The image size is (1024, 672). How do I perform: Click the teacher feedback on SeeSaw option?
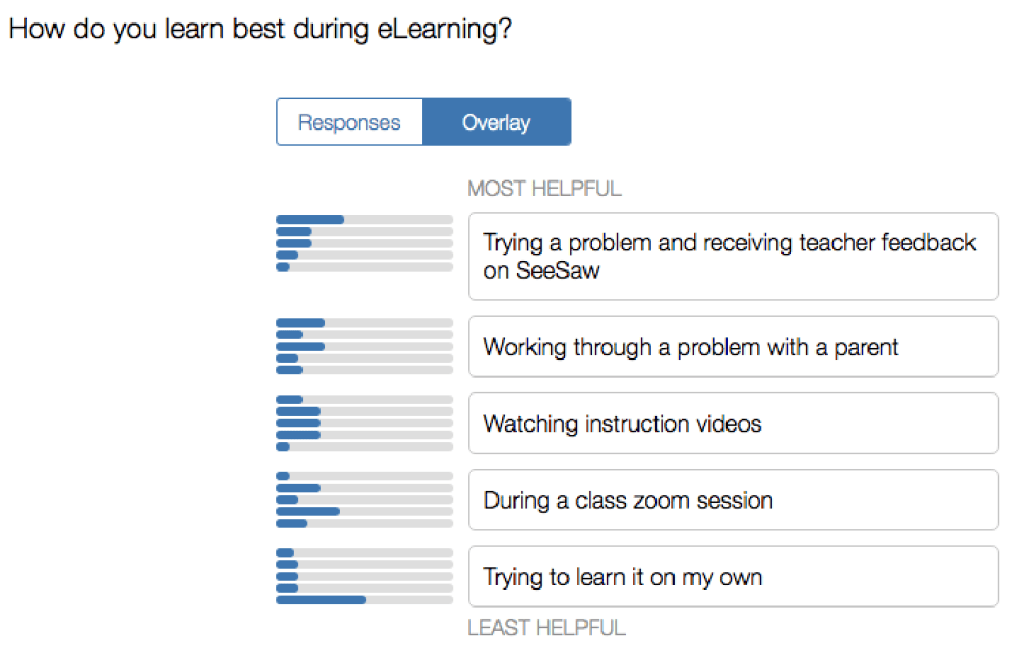point(732,256)
